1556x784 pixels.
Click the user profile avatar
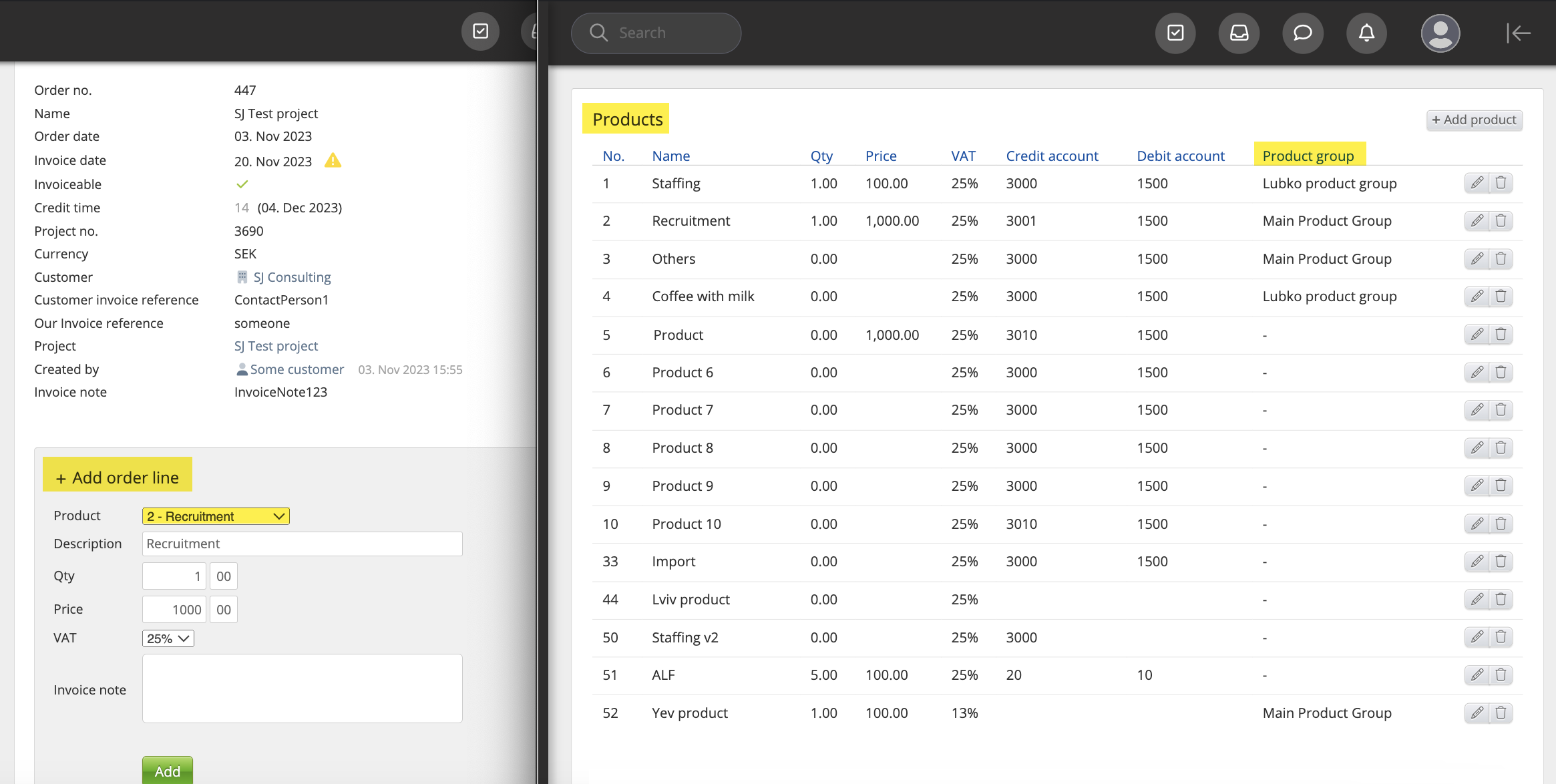(1440, 33)
